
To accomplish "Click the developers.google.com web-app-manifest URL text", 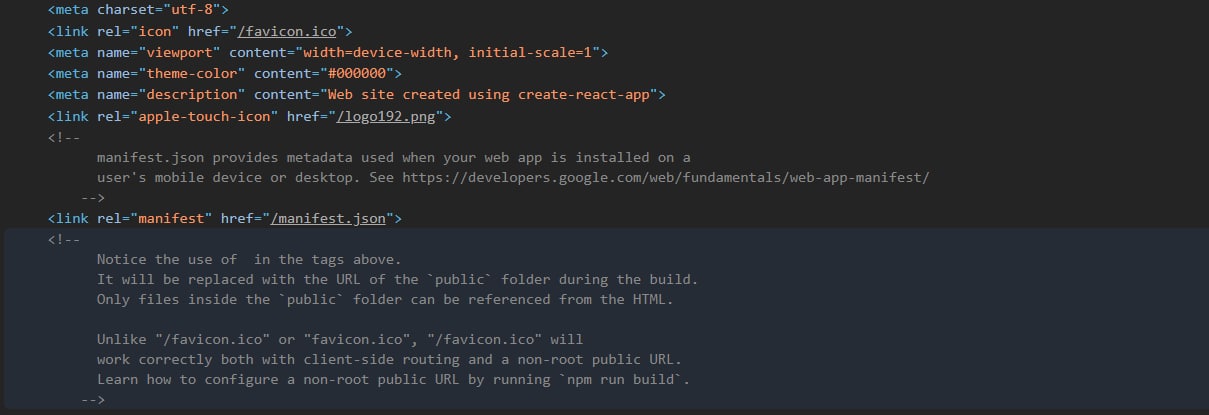I will pos(666,178).
